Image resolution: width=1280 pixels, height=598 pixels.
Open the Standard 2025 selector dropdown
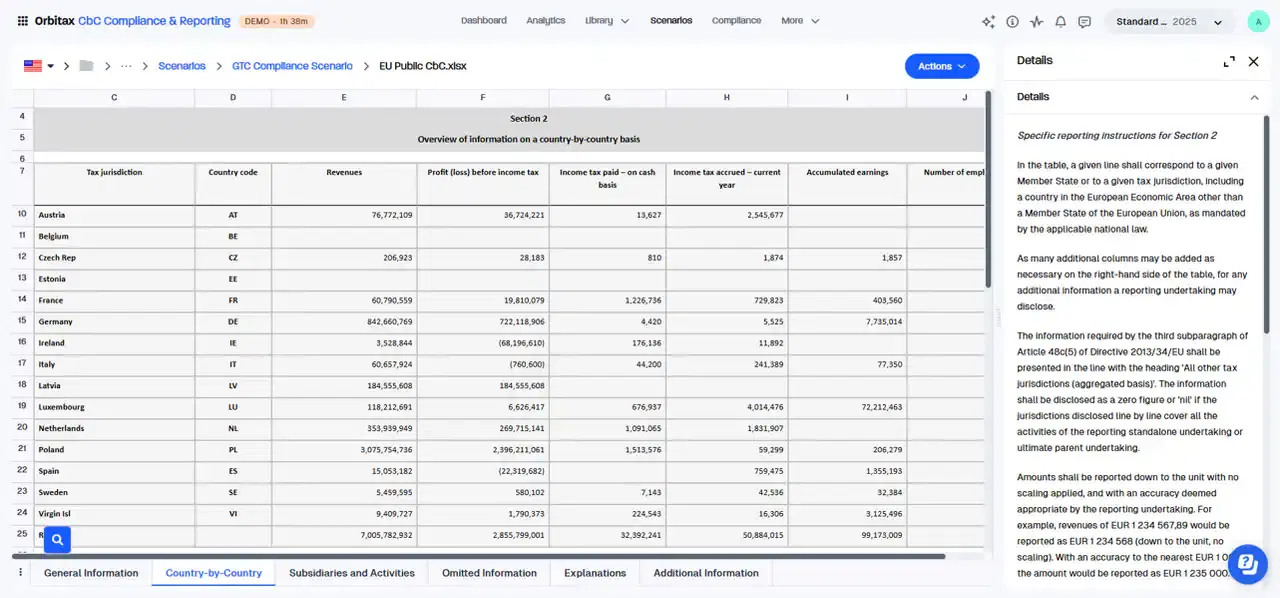pos(1169,22)
